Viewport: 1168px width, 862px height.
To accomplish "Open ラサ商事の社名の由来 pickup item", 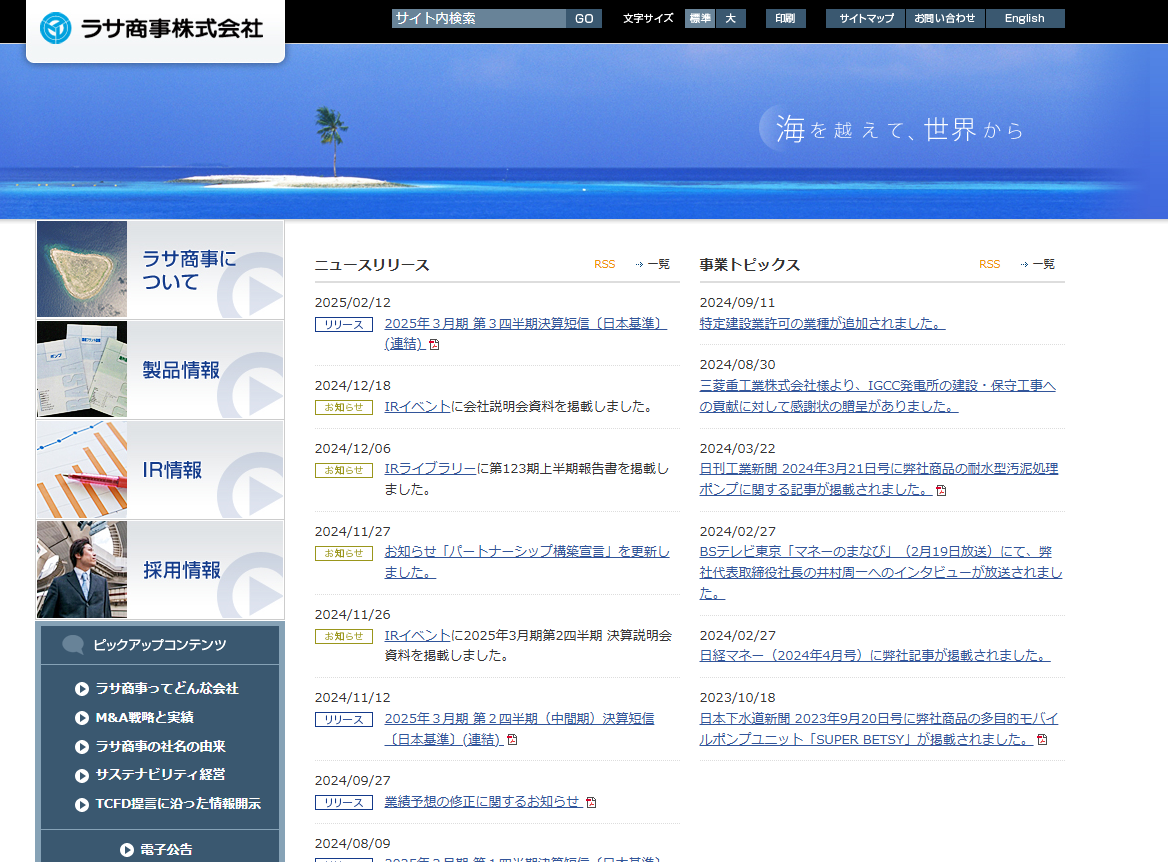I will (160, 747).
